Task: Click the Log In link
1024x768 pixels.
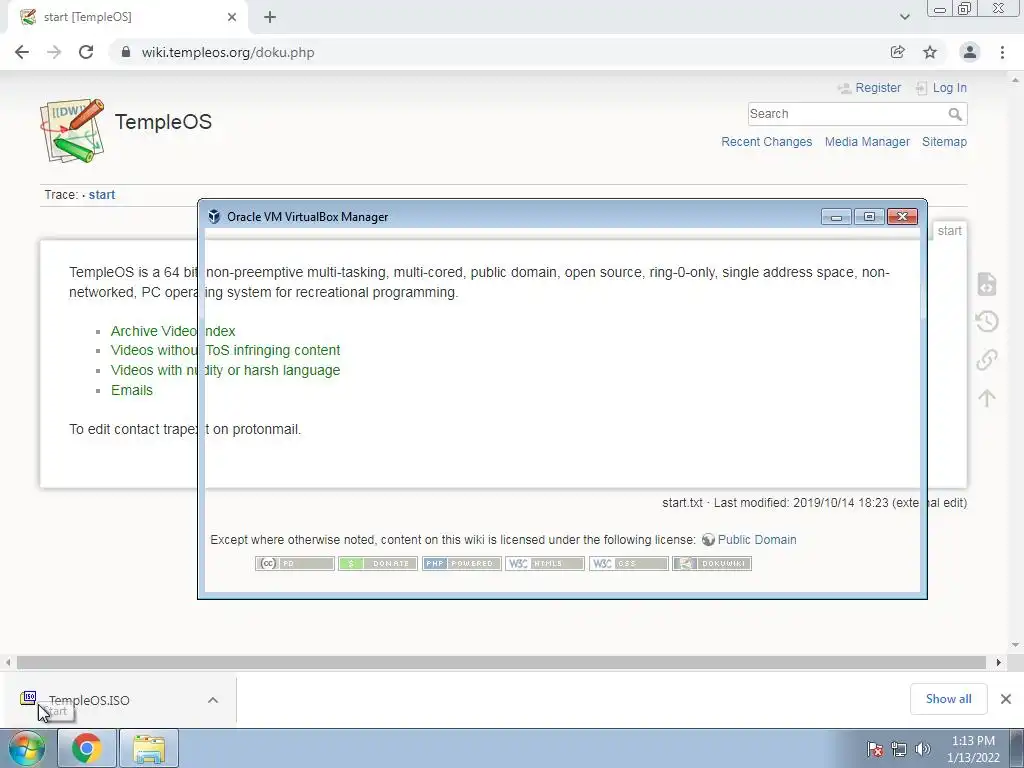Action: pyautogui.click(x=950, y=88)
